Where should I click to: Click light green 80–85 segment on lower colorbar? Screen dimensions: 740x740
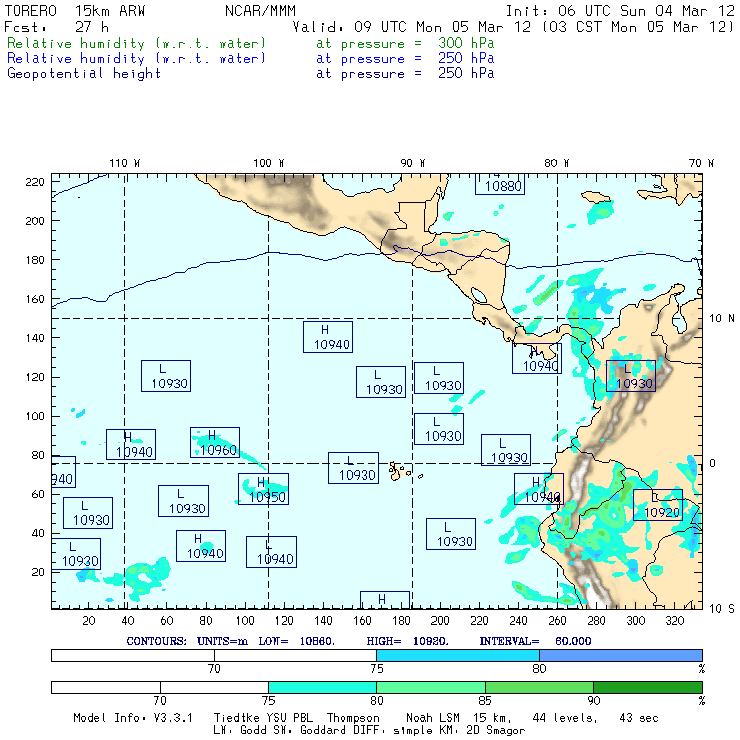pos(430,688)
